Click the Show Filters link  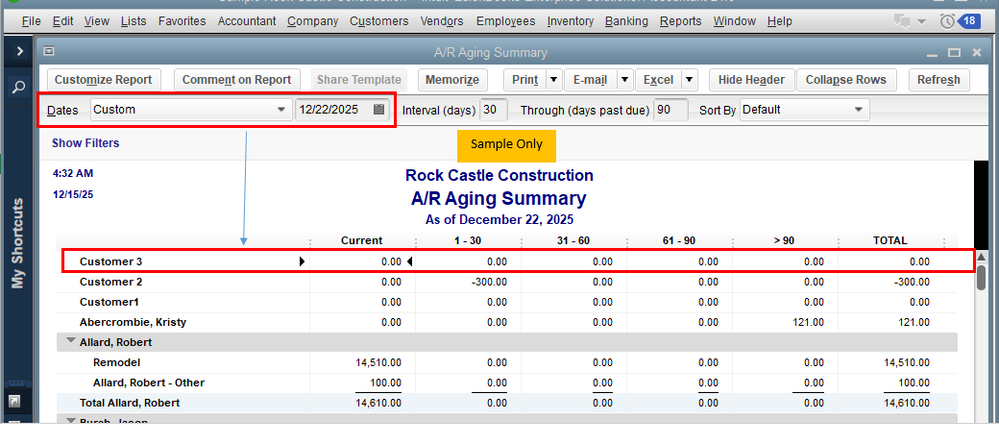click(85, 143)
